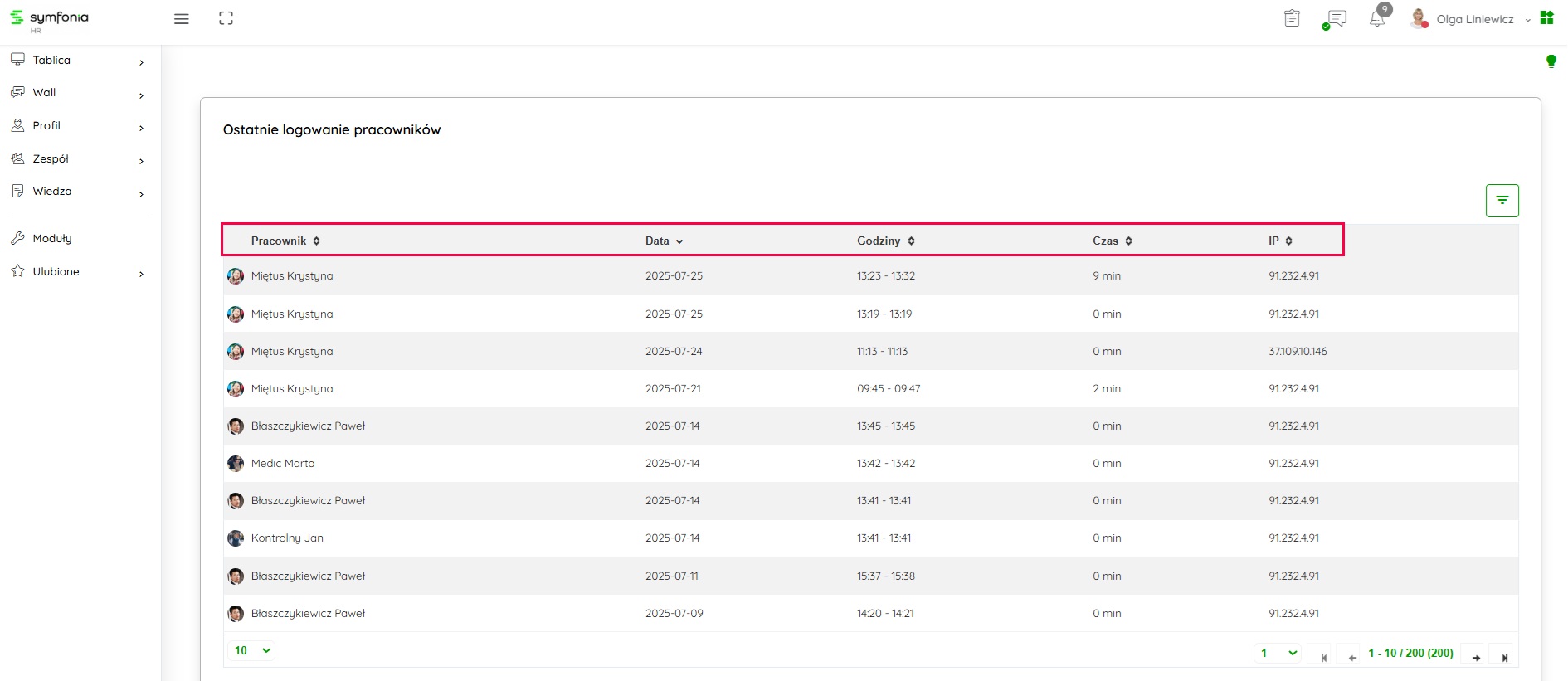The image size is (1568, 681).
Task: Toggle fullscreen mode icon
Action: click(x=226, y=18)
